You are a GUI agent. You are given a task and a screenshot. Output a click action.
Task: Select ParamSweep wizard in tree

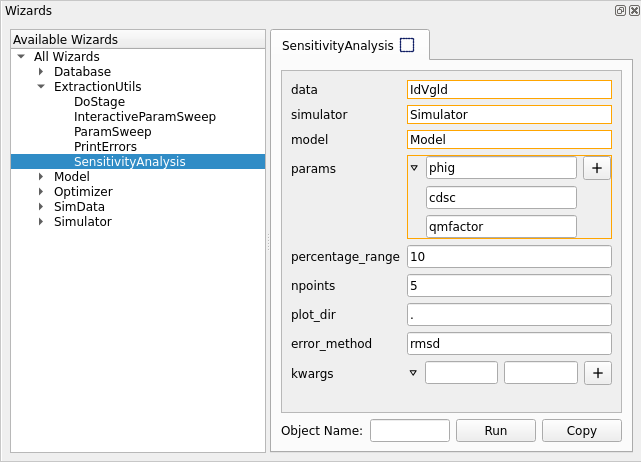coord(112,132)
